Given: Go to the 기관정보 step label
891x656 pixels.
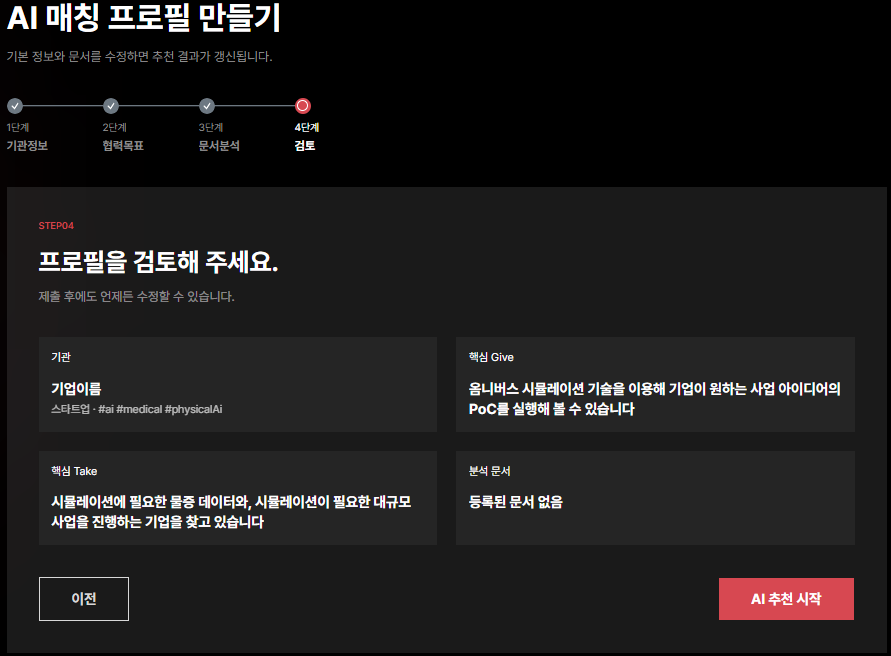Looking at the screenshot, I should pyautogui.click(x=27, y=146).
